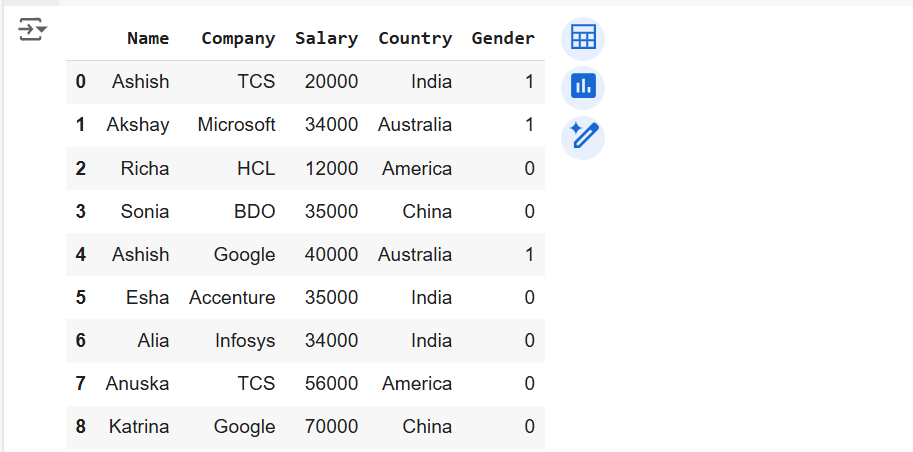Click the Microsoft company cell
Viewport: 913px width, 452px height.
click(x=236, y=125)
